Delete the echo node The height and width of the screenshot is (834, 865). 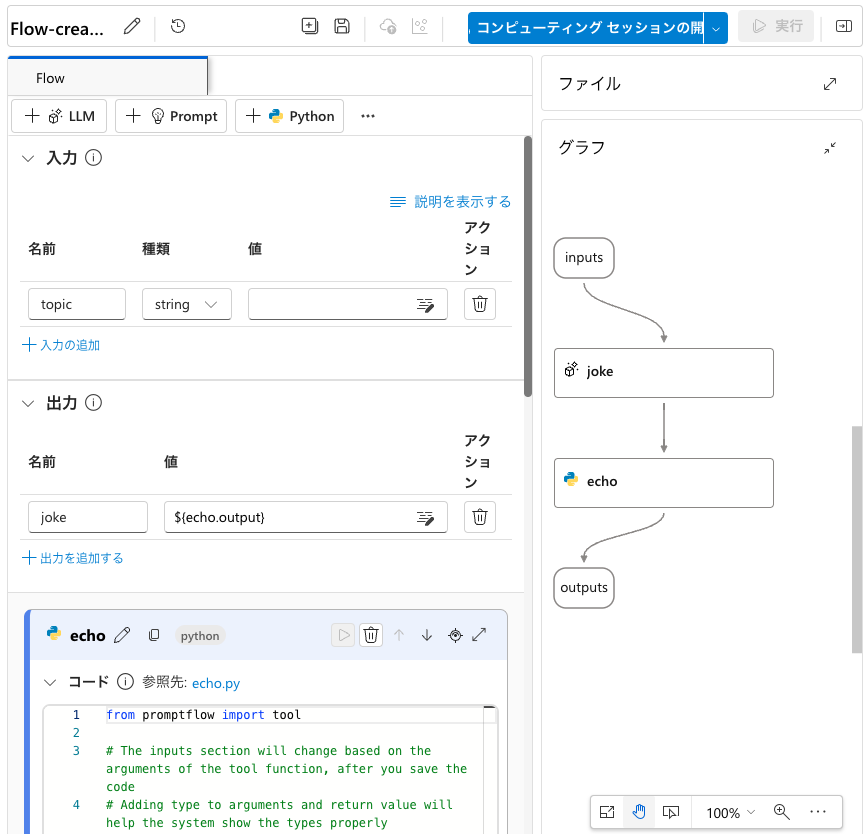tap(371, 635)
